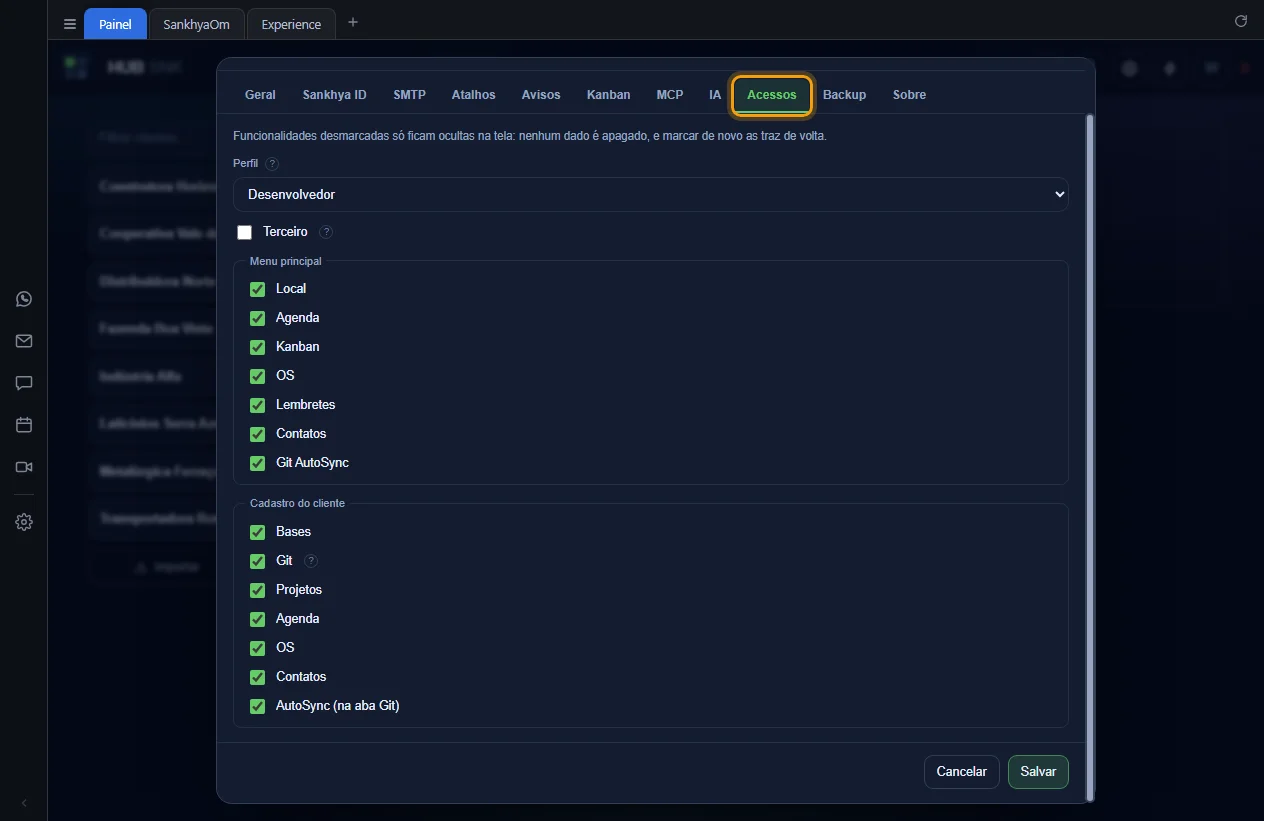Uncheck the Projetos checkbox
This screenshot has height=821, width=1264.
pyautogui.click(x=258, y=590)
